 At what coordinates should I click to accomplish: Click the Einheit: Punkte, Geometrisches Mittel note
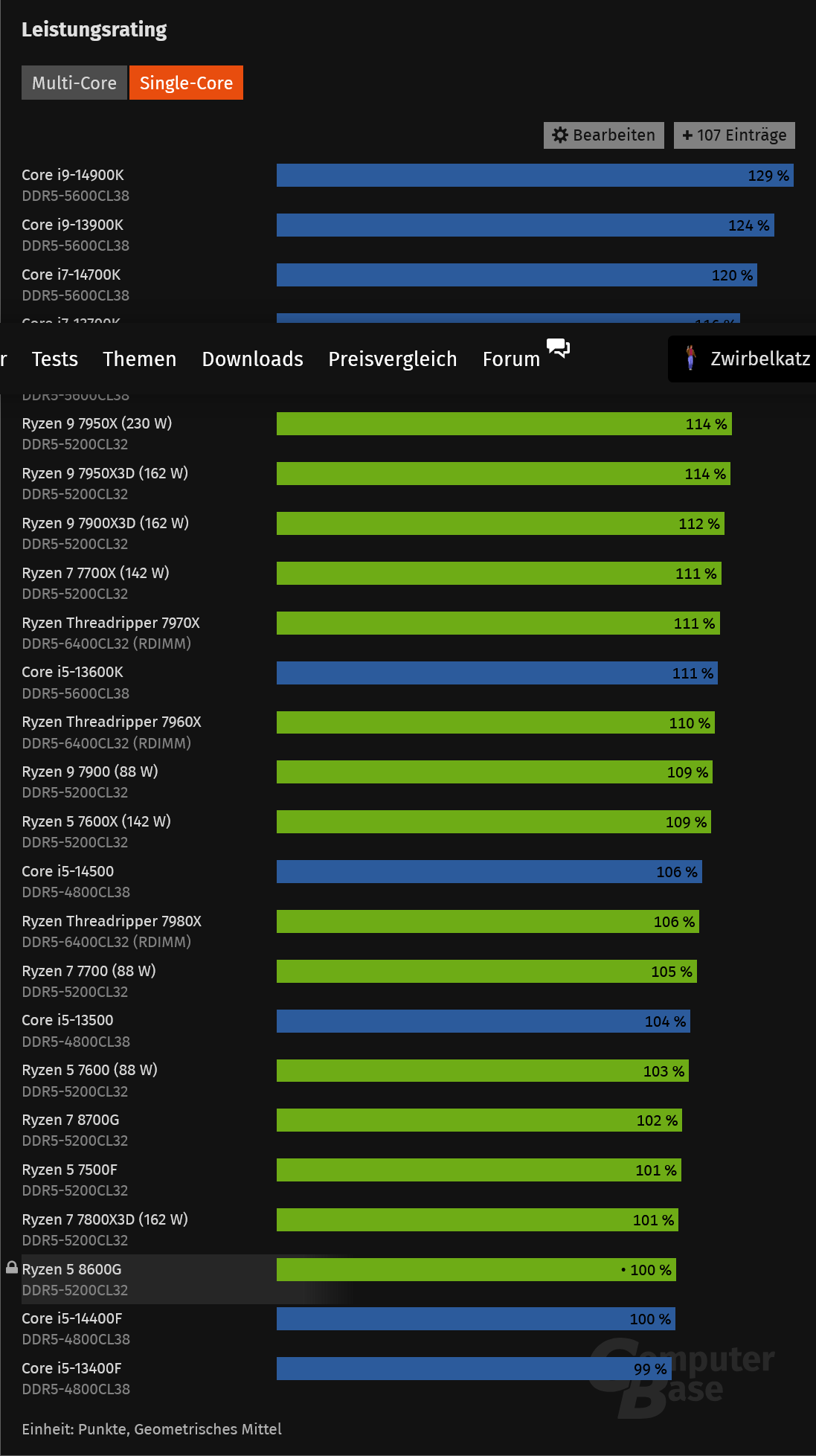click(x=152, y=1429)
